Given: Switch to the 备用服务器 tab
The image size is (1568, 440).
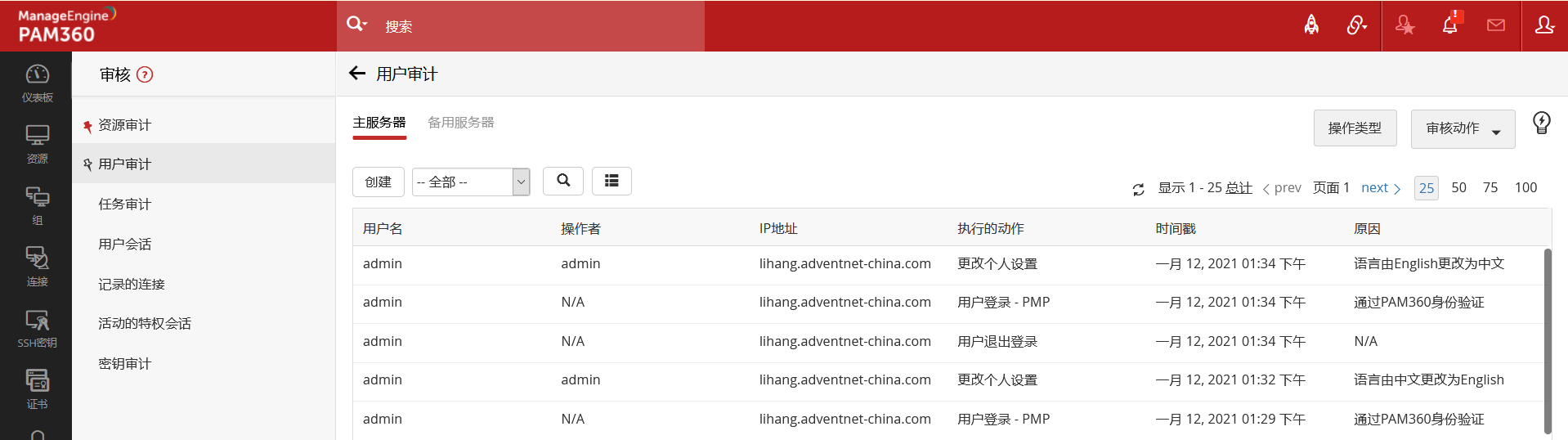Looking at the screenshot, I should (x=461, y=123).
